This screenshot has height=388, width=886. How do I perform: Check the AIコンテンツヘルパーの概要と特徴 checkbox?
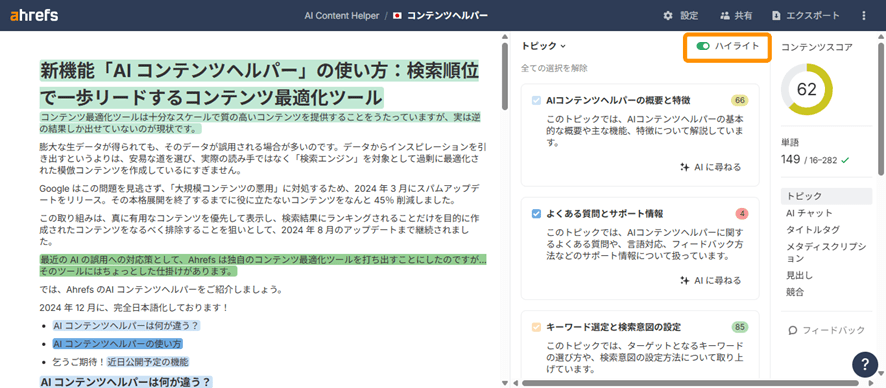(x=536, y=101)
